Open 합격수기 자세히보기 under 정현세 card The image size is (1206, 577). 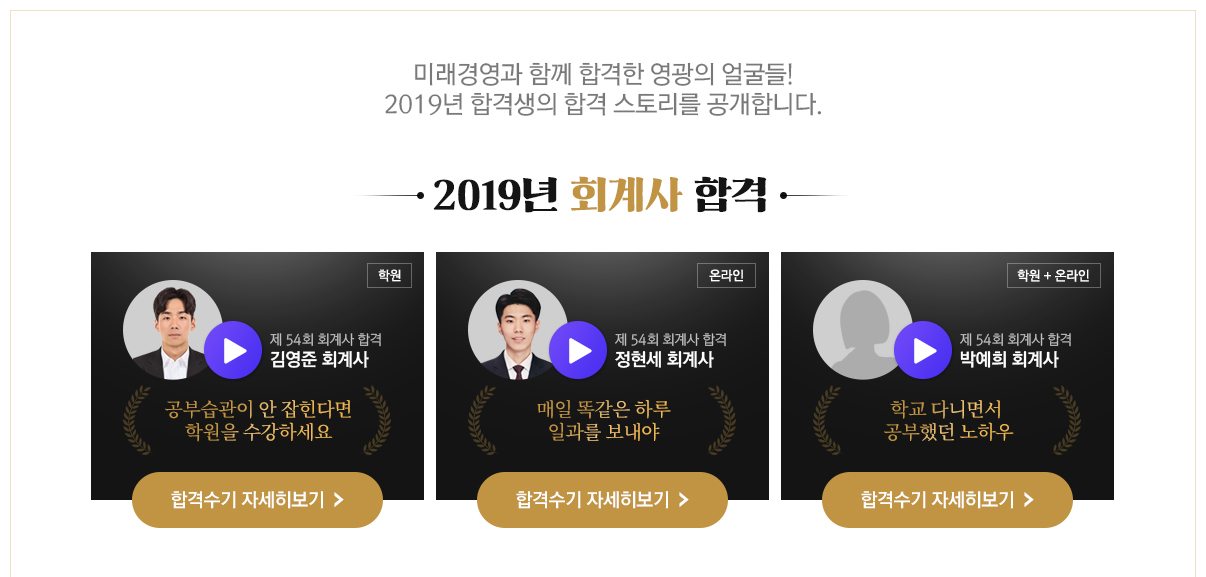602,499
